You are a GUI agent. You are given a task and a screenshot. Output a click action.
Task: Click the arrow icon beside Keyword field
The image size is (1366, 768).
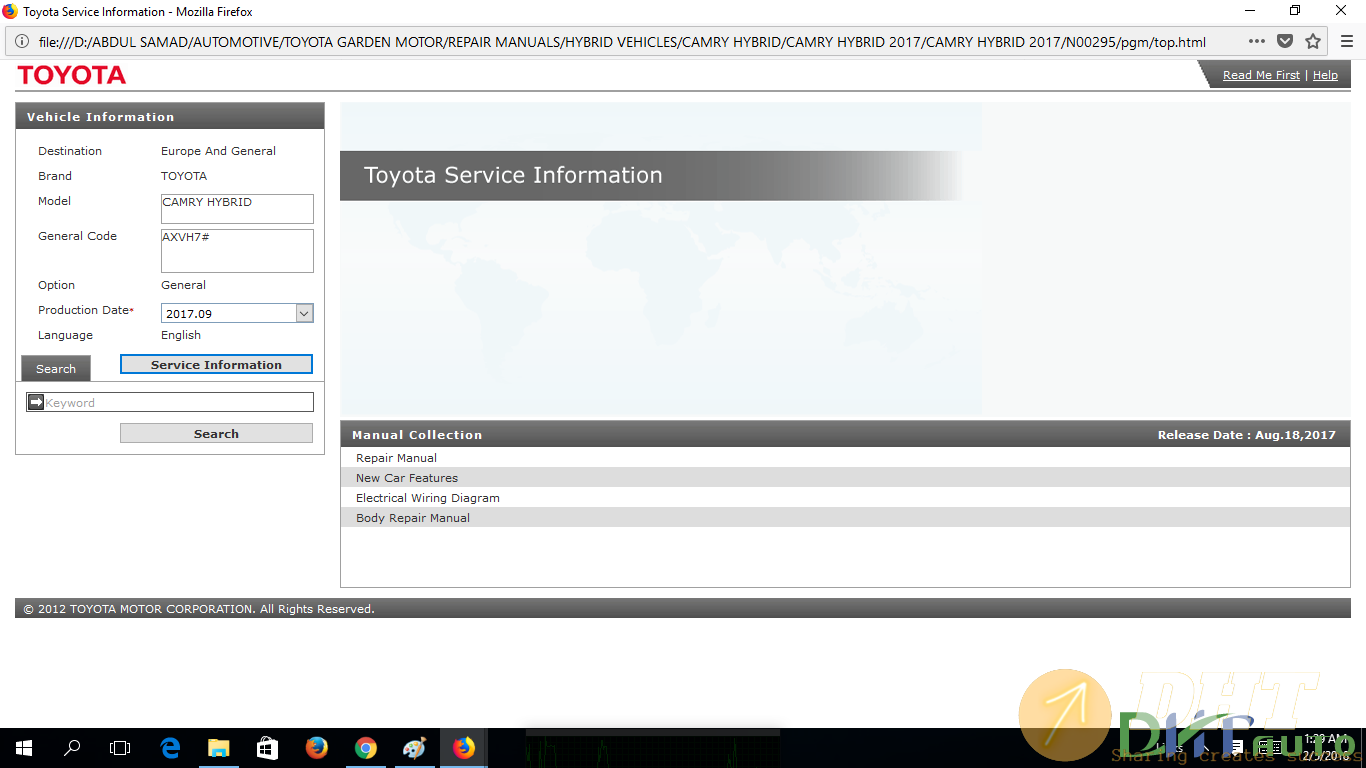(x=36, y=402)
